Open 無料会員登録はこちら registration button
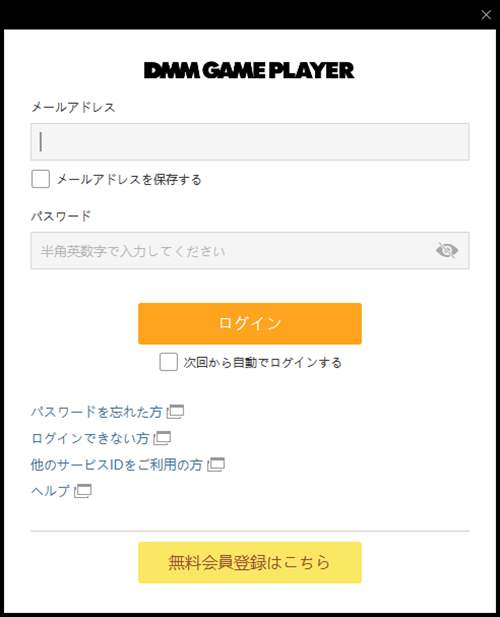Image resolution: width=500 pixels, height=617 pixels. [250, 562]
